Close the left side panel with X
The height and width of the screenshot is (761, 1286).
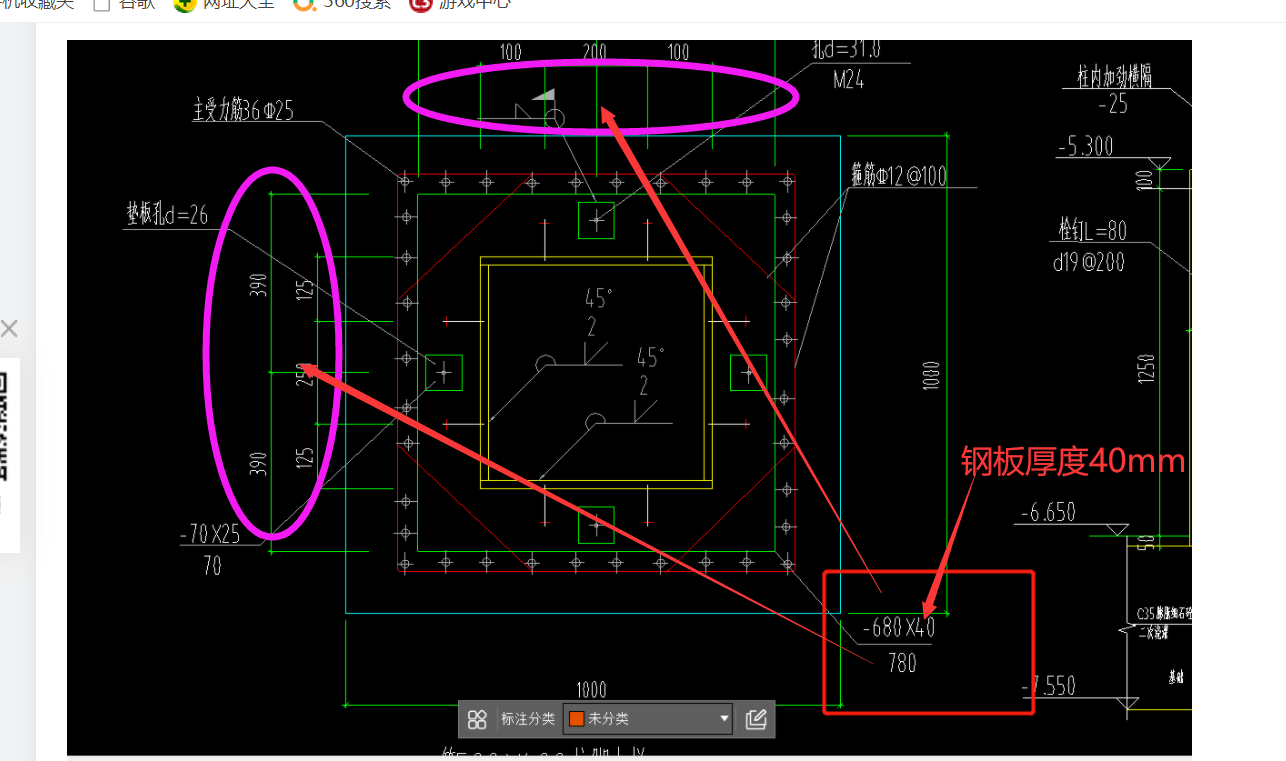point(9,328)
